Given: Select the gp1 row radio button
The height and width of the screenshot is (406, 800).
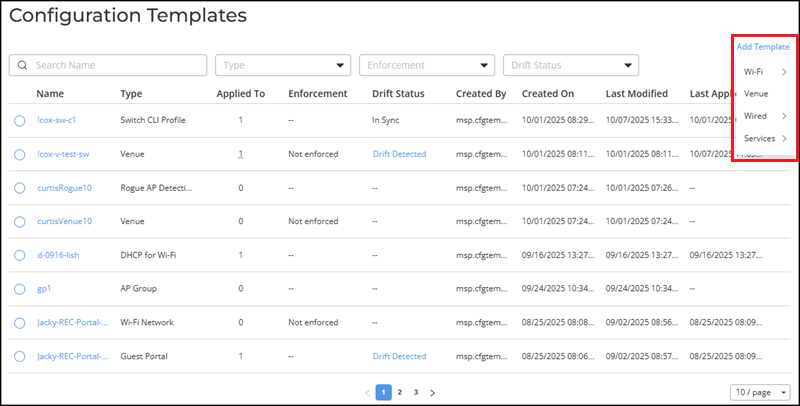Looking at the screenshot, I should coord(20,288).
